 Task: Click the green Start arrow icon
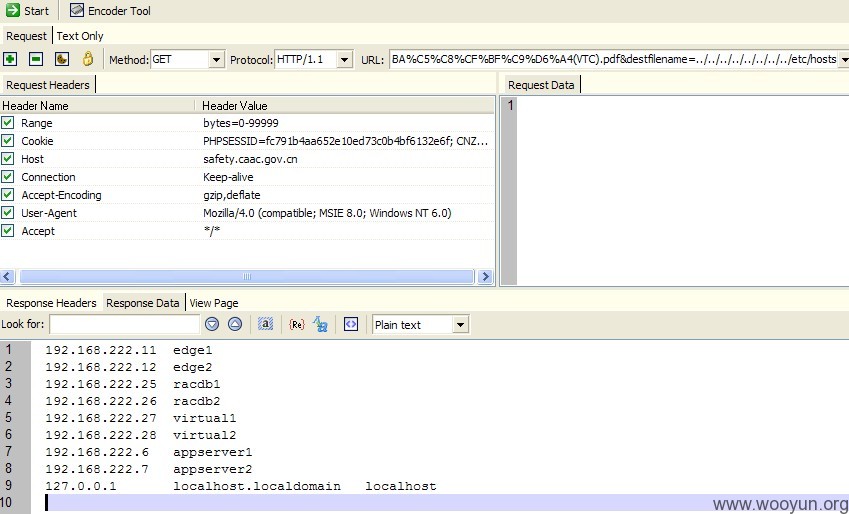coord(12,10)
